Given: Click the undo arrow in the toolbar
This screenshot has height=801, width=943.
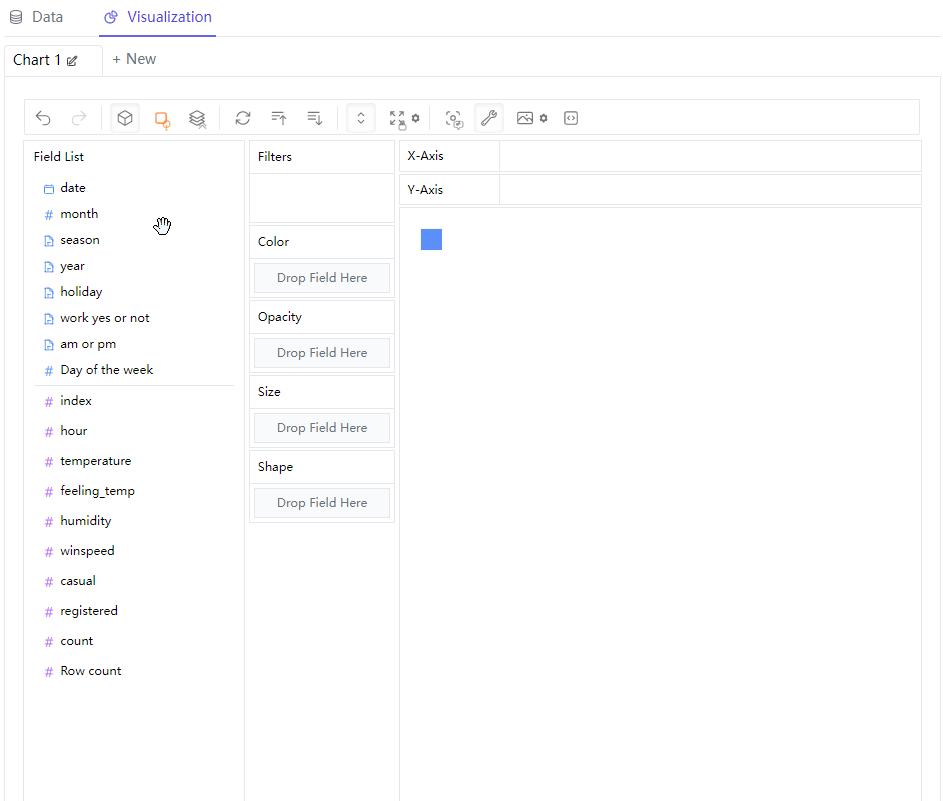Looking at the screenshot, I should (43, 118).
